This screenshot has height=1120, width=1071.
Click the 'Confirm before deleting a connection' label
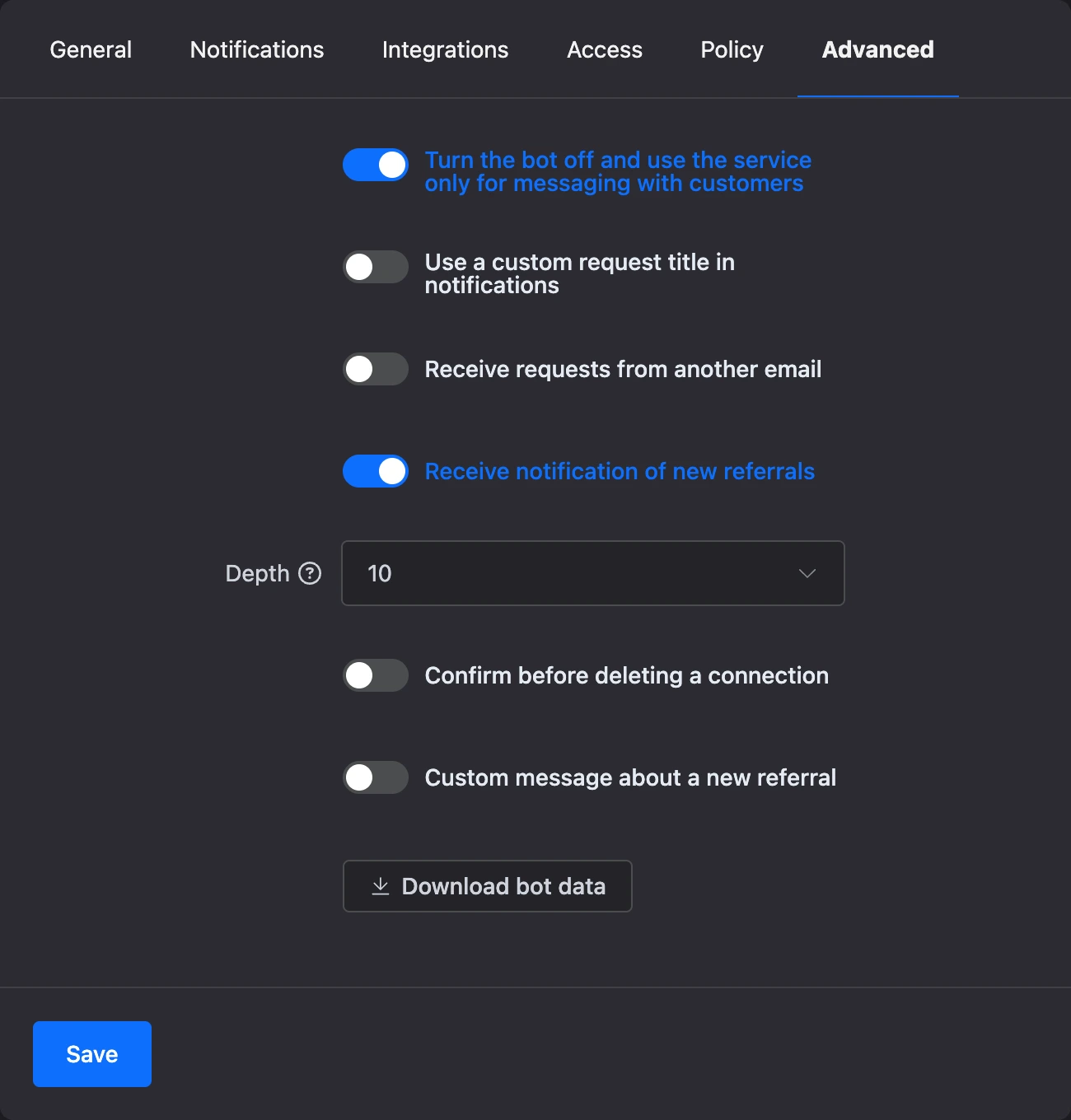(x=627, y=675)
